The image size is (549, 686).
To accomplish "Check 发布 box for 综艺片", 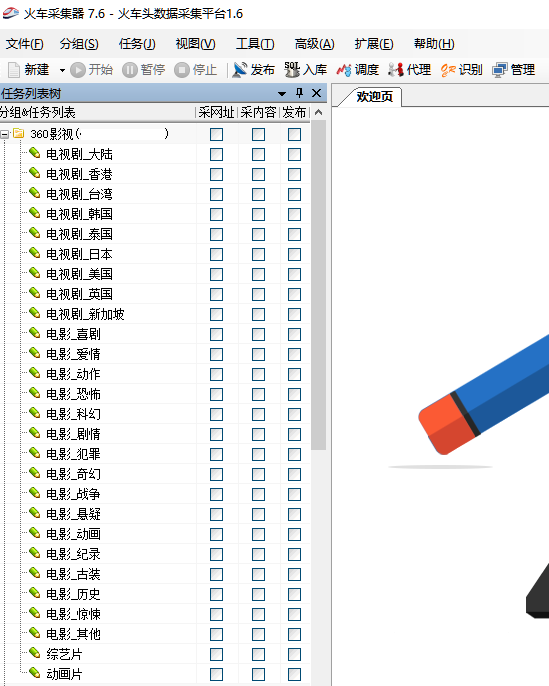I will [294, 654].
